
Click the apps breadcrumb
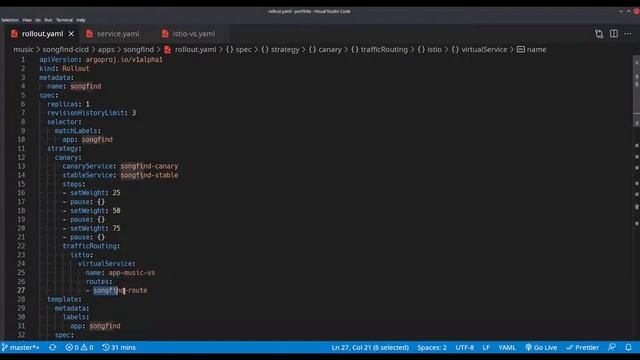[106, 49]
